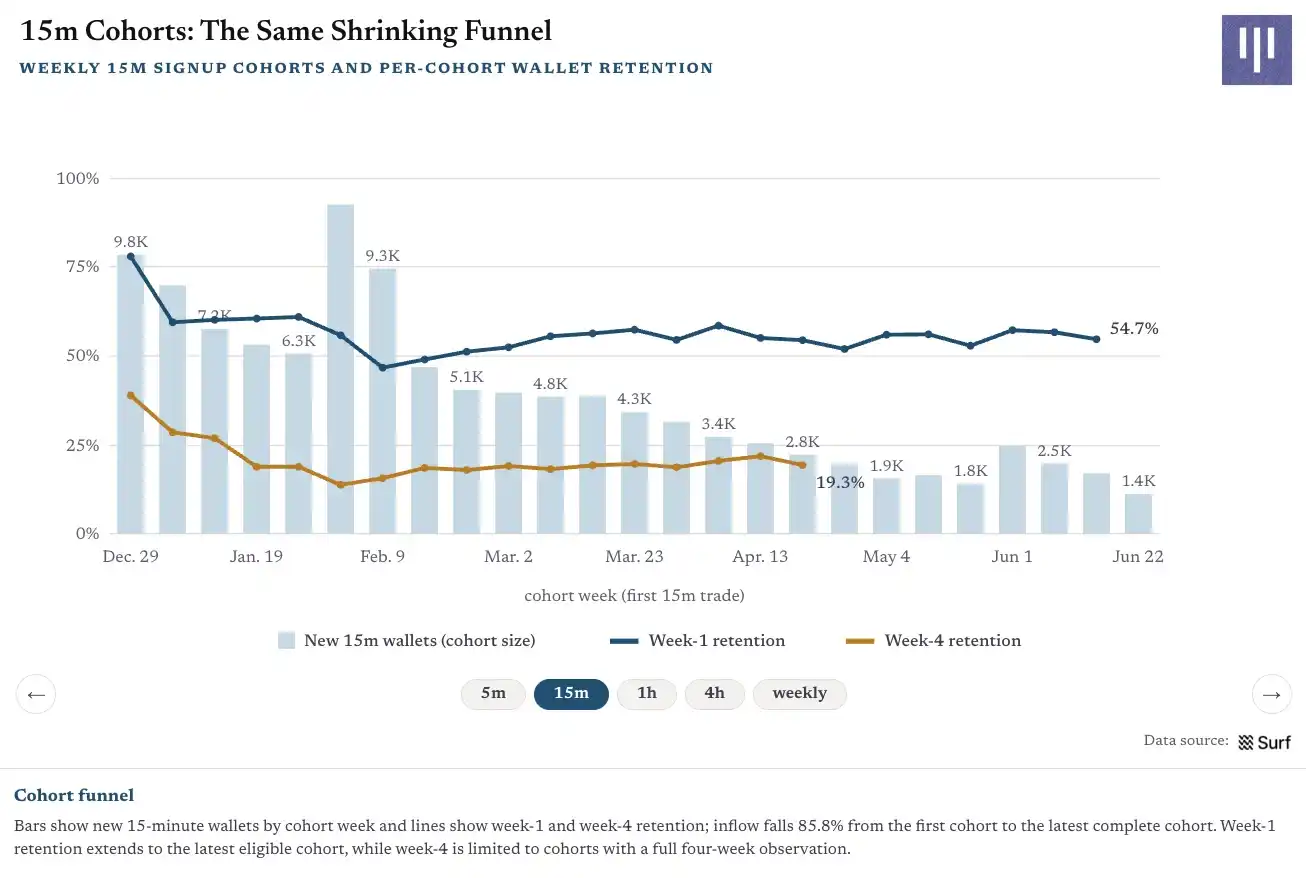Switch to the 4h timeframe

714,694
